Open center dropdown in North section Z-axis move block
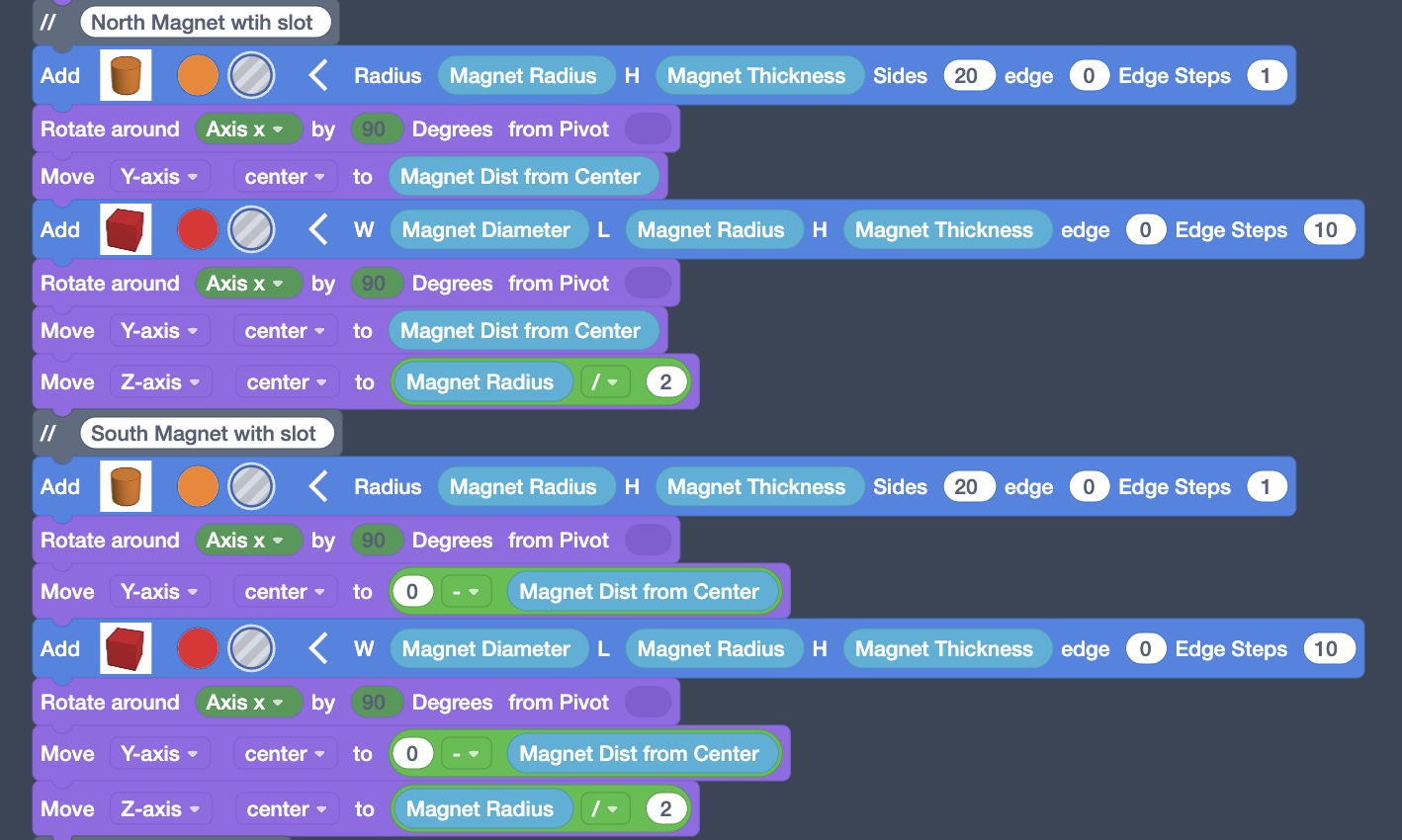1402x840 pixels. pyautogui.click(x=288, y=381)
